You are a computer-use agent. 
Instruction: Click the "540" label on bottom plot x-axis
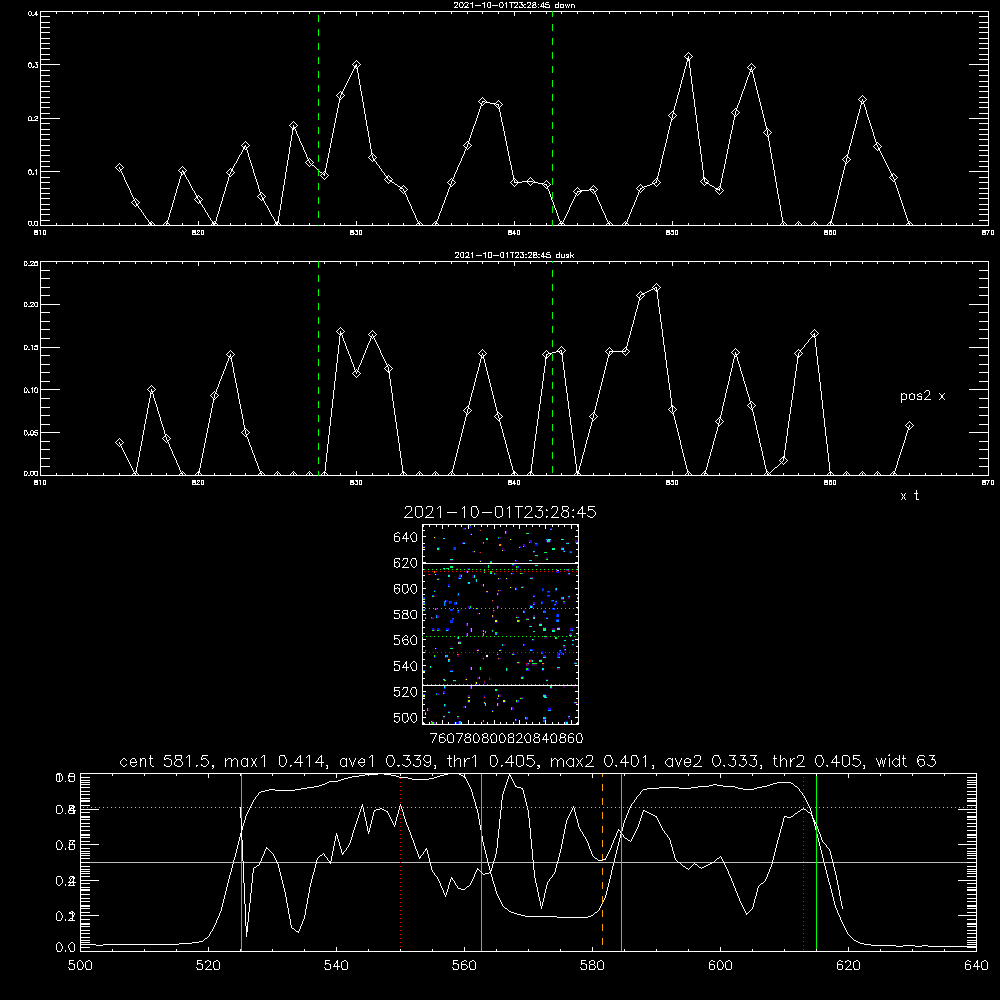[x=336, y=966]
